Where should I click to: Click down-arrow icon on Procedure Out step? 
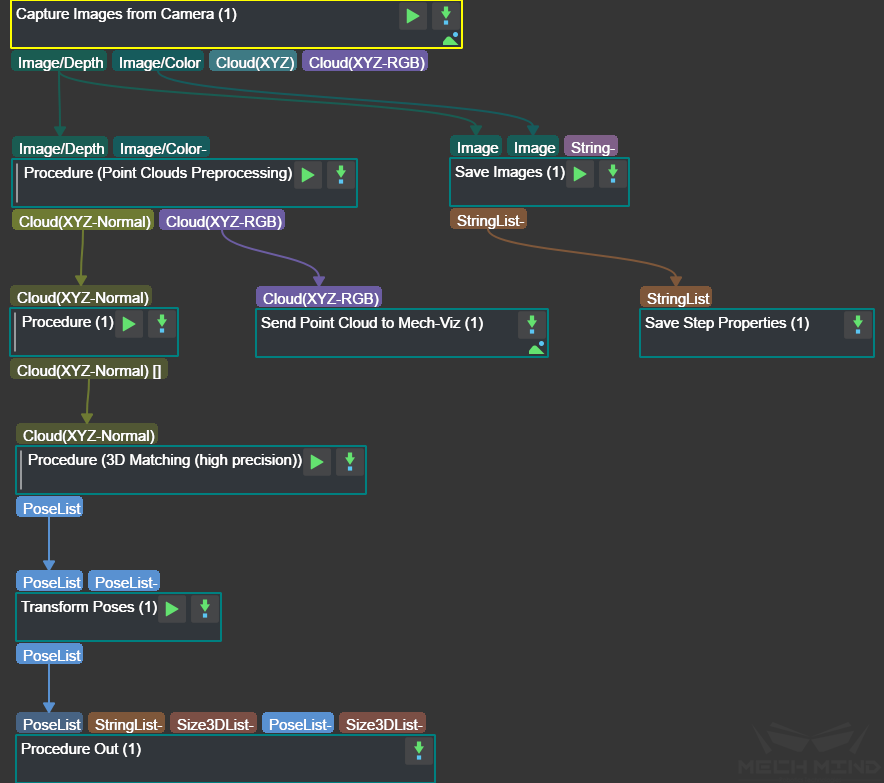point(418,751)
